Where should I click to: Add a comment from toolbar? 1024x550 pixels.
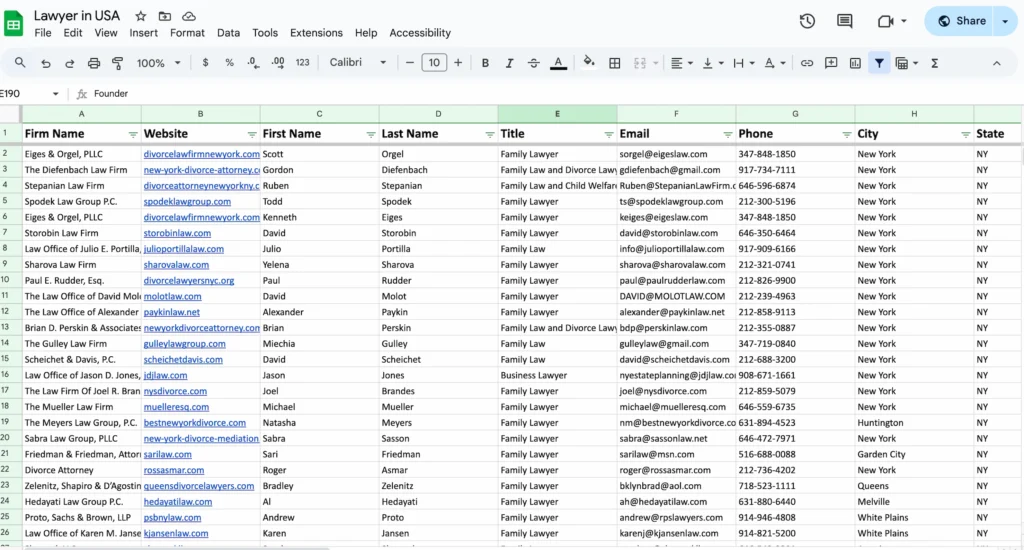pos(831,63)
